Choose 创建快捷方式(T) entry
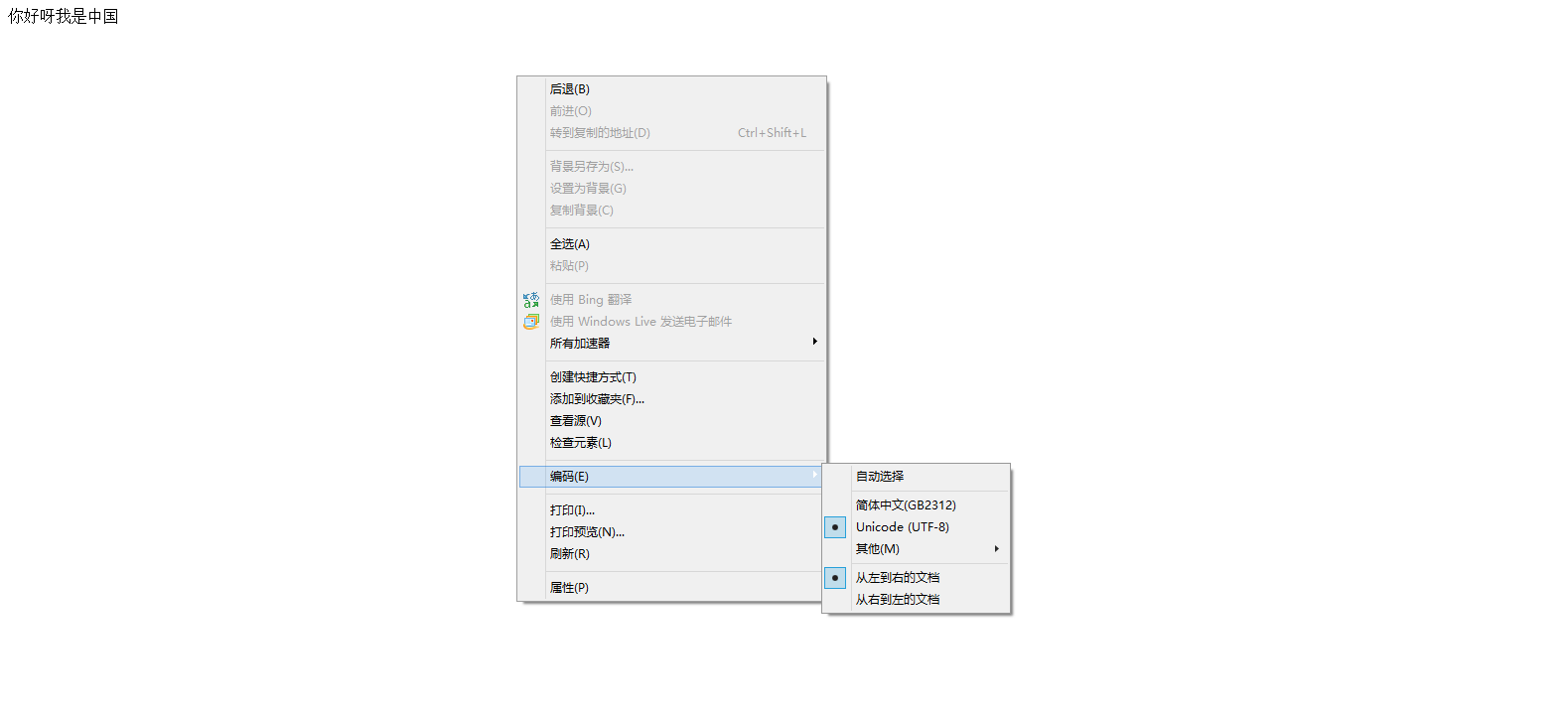This screenshot has height=718, width=1568. coord(672,377)
